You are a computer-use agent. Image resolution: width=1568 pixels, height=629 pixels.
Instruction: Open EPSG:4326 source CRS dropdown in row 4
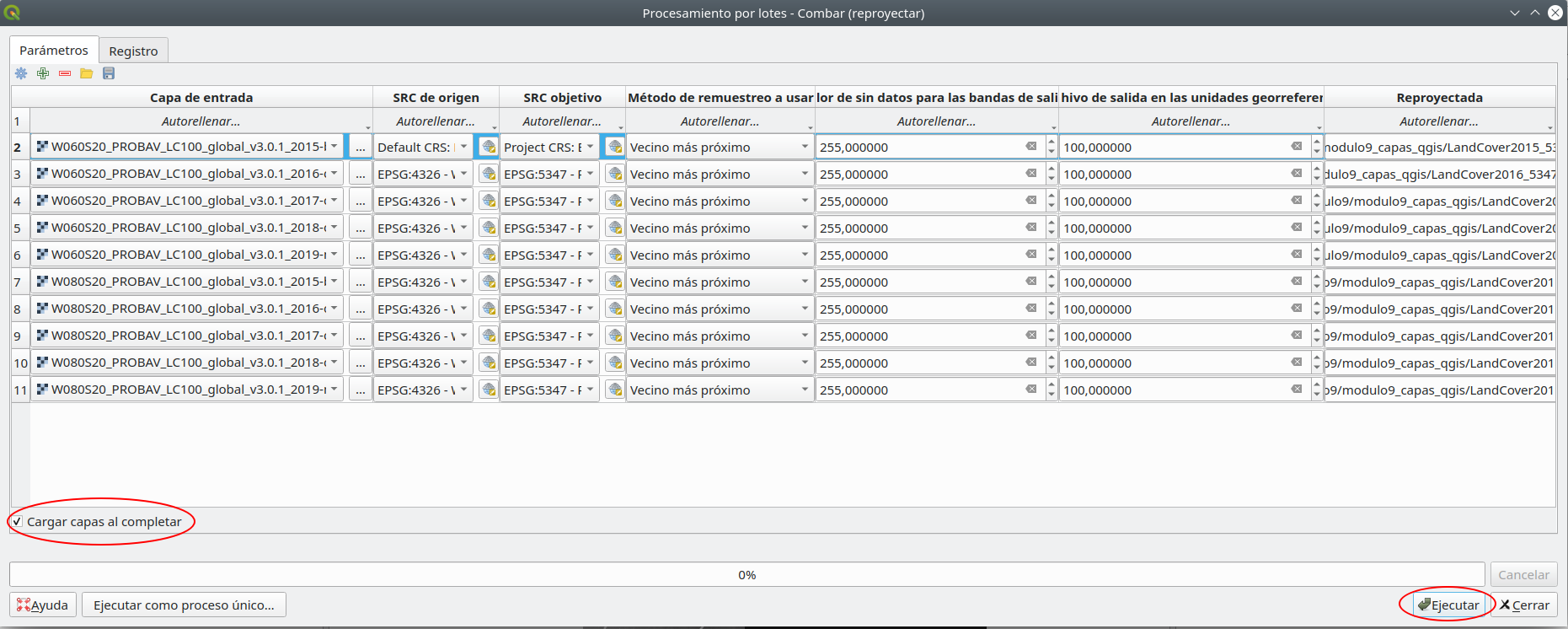click(423, 201)
